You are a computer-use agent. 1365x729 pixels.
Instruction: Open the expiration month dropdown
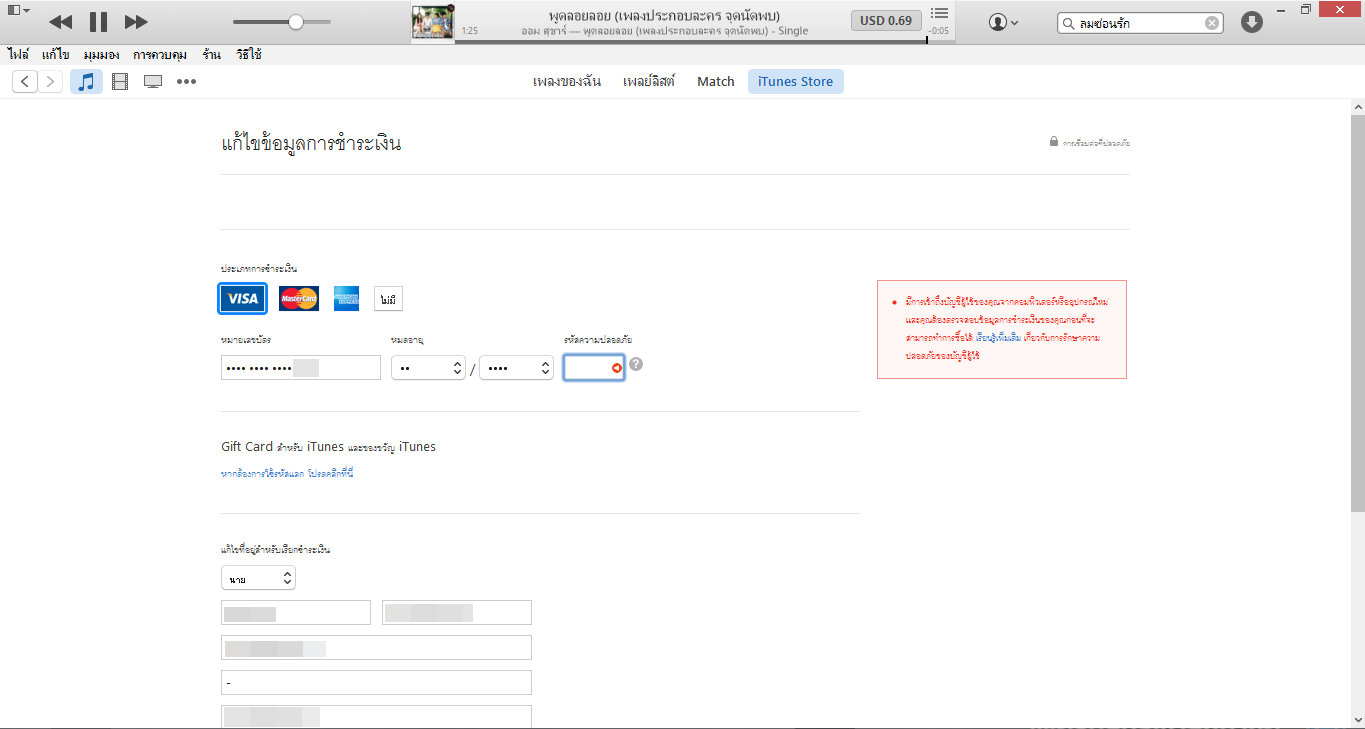click(x=428, y=368)
